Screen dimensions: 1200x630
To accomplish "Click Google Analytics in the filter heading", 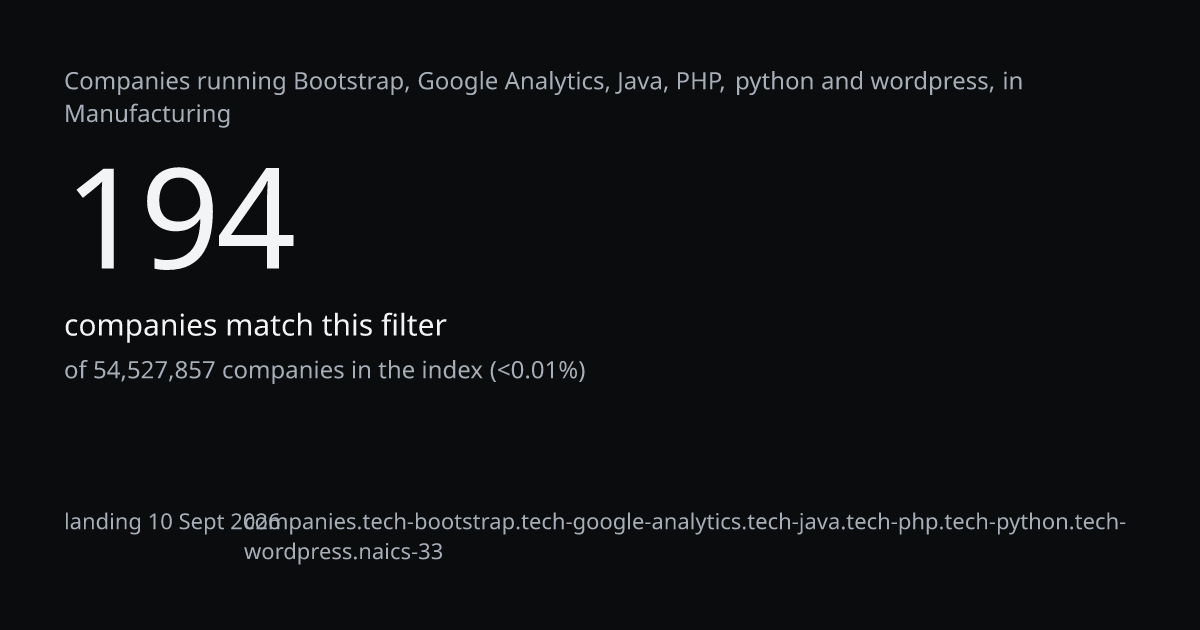I will 512,82.
